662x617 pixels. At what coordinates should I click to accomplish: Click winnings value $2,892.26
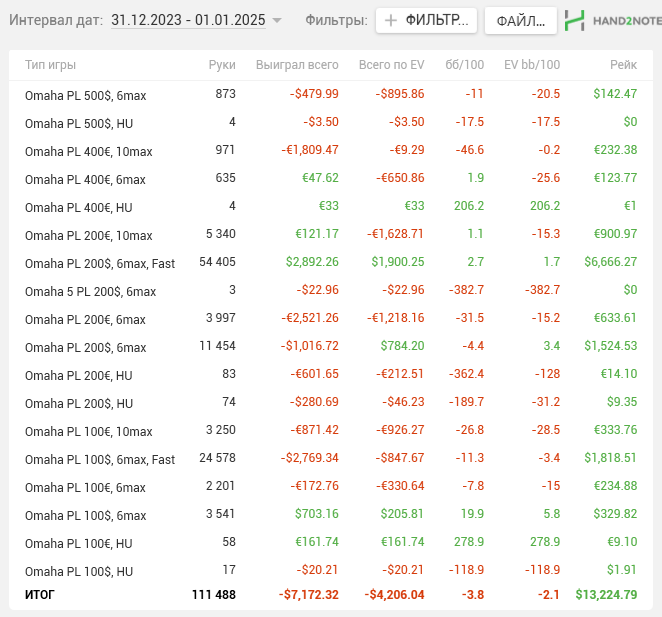(x=312, y=262)
